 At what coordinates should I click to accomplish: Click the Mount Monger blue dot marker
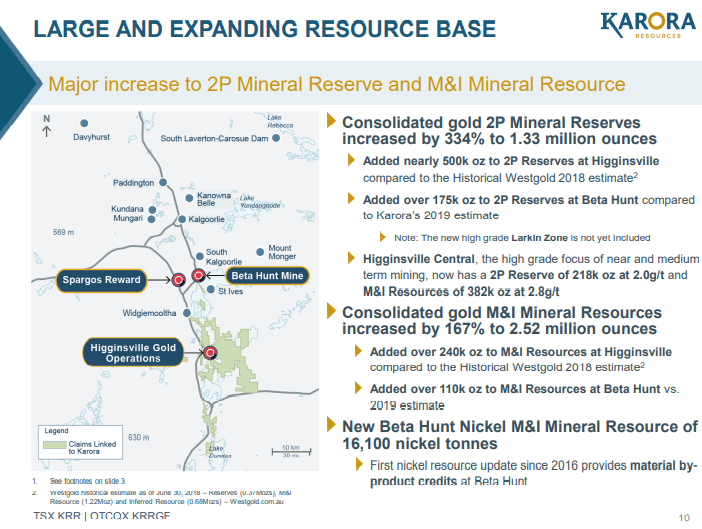pos(260,252)
